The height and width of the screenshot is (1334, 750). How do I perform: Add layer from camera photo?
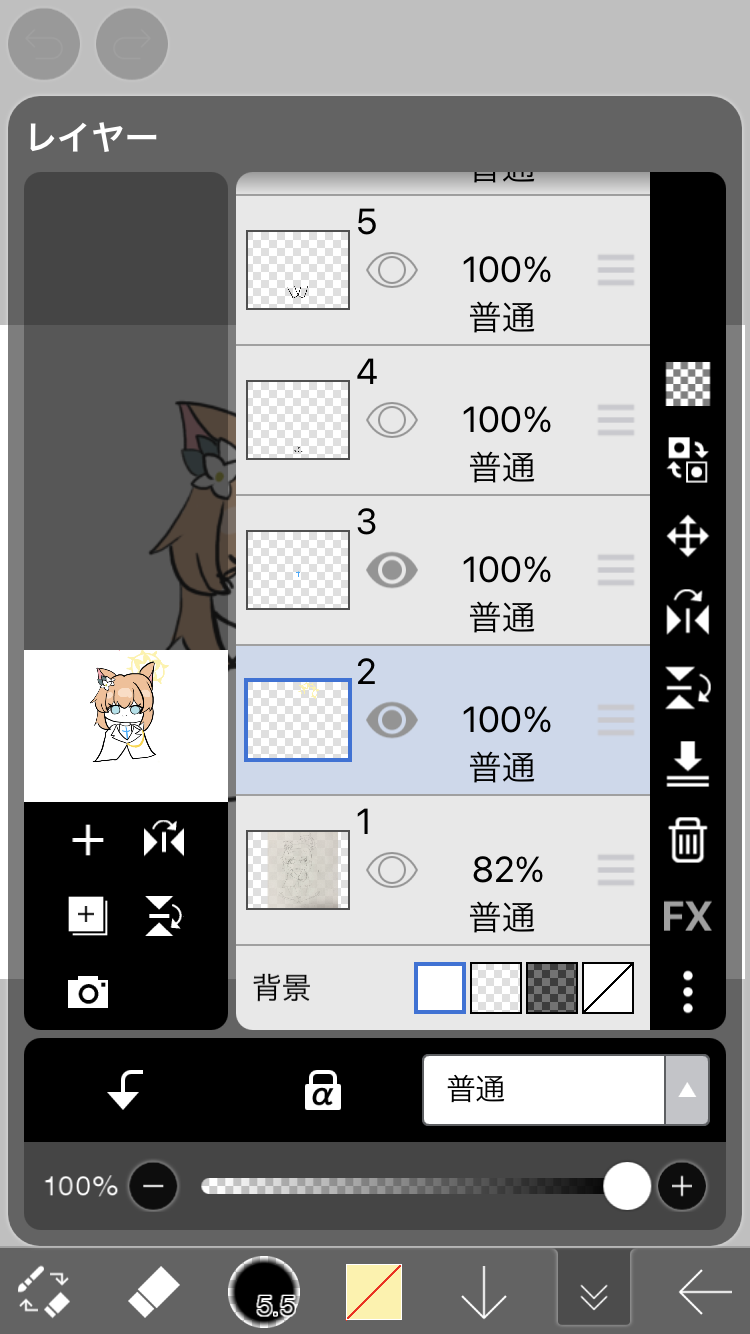click(88, 992)
